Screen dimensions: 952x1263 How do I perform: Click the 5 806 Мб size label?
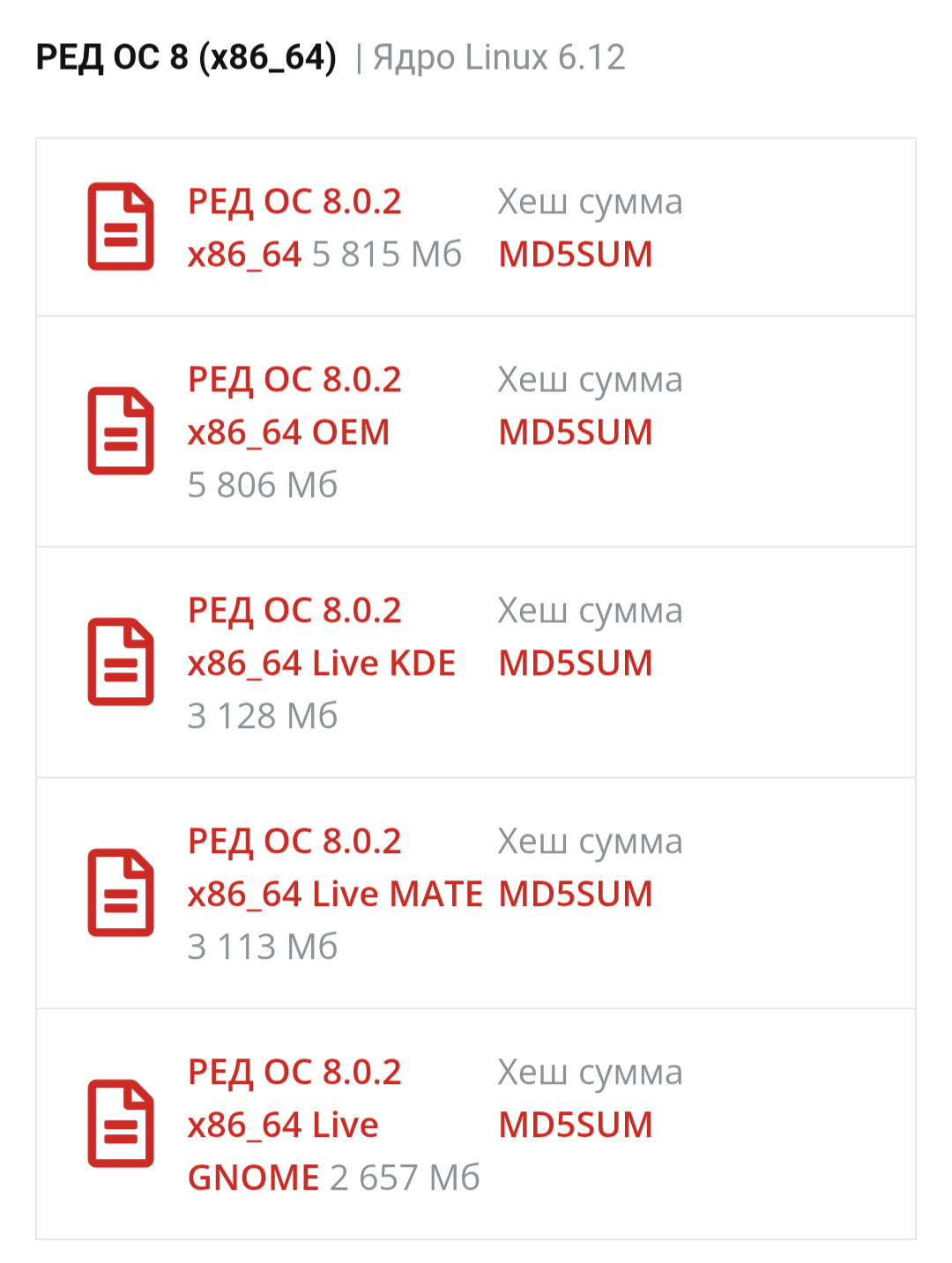click(263, 485)
